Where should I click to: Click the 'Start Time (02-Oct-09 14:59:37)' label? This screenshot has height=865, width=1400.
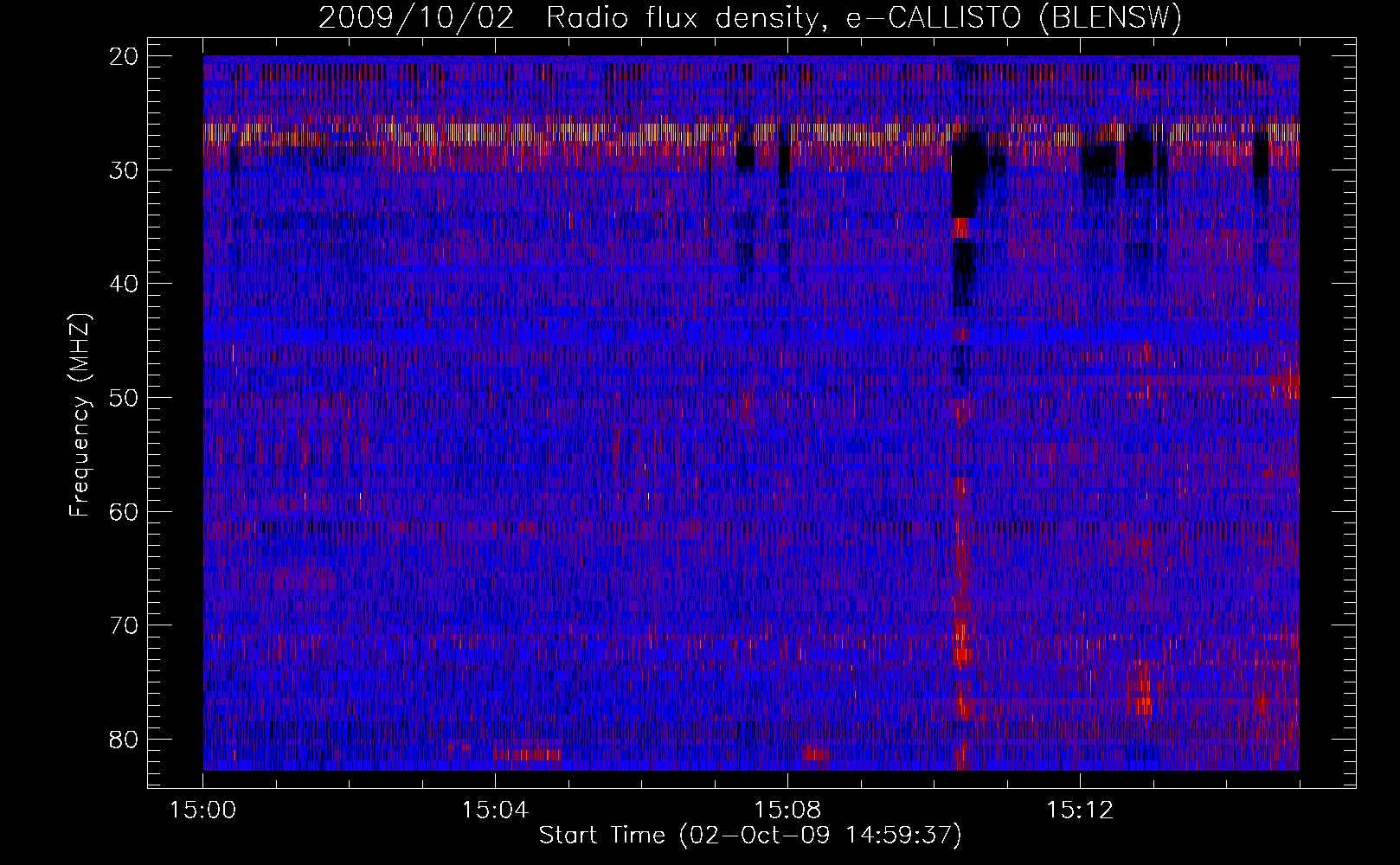[x=750, y=836]
